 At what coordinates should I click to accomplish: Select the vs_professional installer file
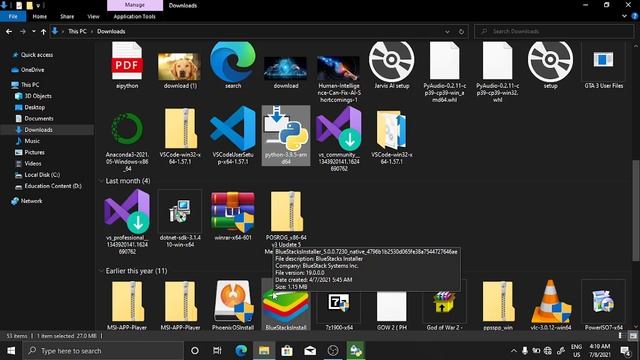tap(127, 223)
